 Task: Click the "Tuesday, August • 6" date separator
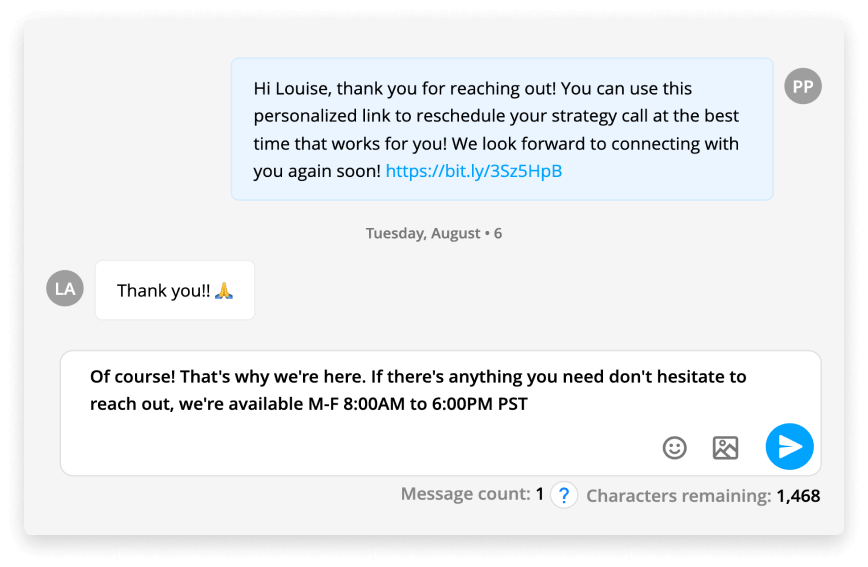pos(433,233)
